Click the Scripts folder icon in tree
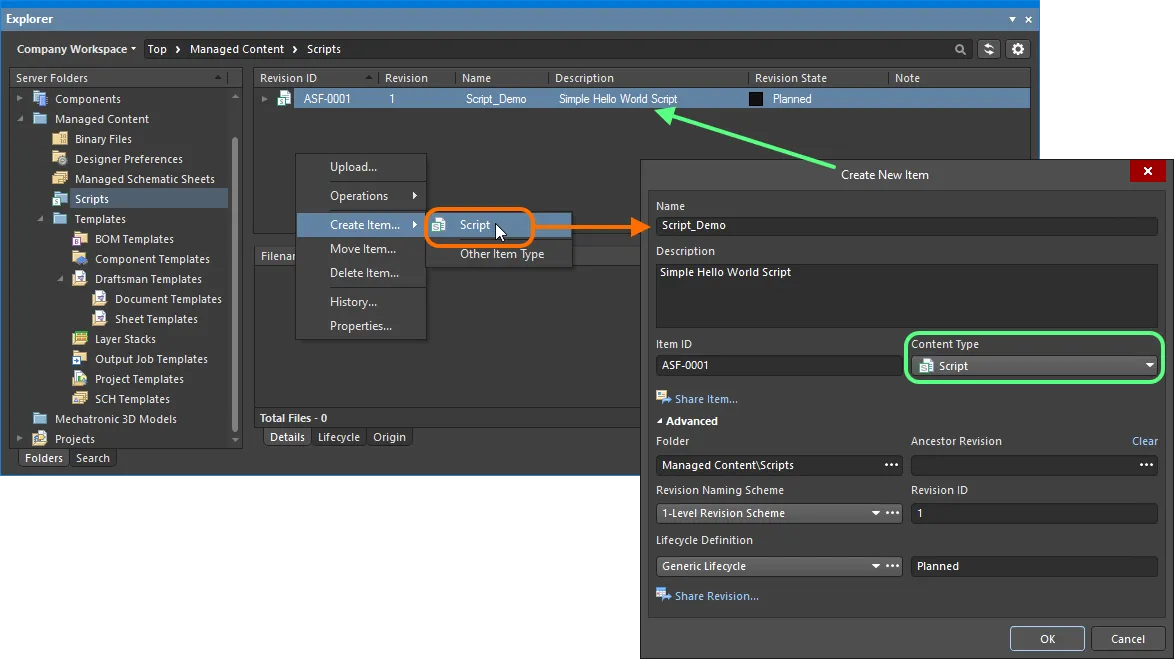This screenshot has width=1174, height=659. click(x=60, y=198)
